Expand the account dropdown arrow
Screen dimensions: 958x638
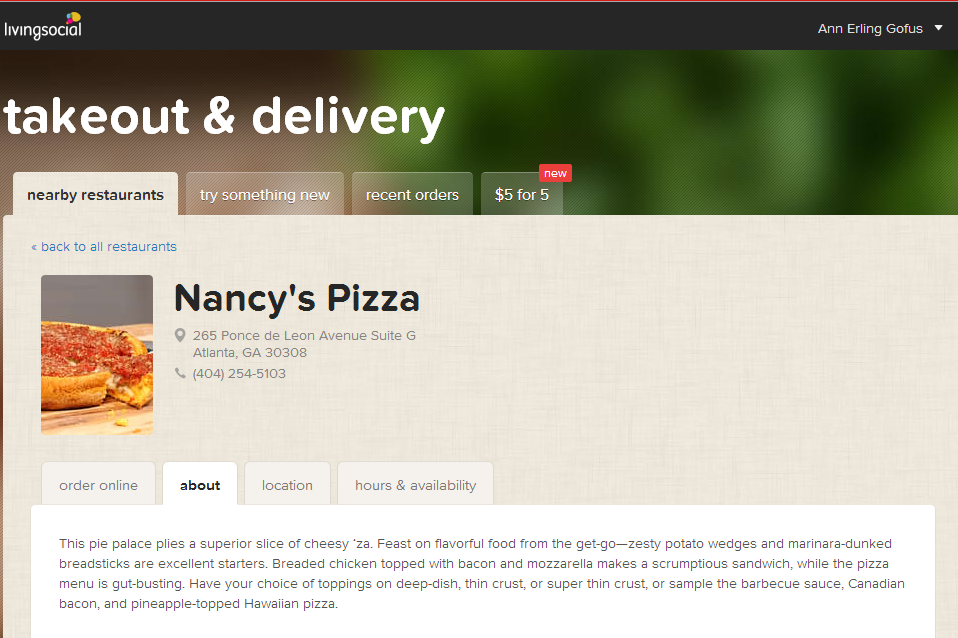938,28
